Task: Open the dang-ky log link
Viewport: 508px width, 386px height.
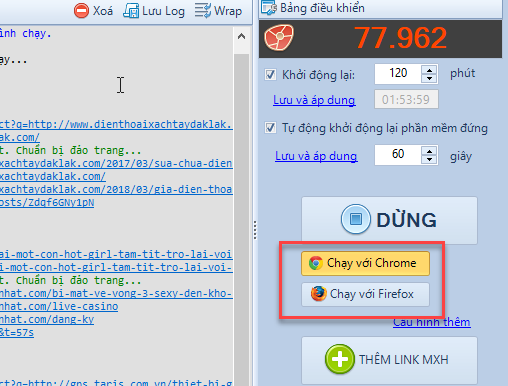Action: (x=47, y=319)
